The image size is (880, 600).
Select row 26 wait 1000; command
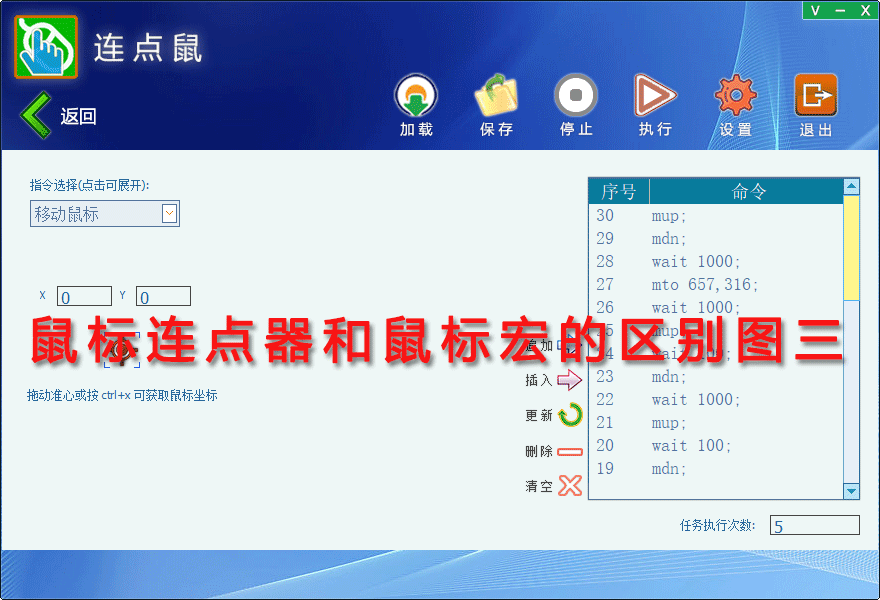click(x=716, y=308)
